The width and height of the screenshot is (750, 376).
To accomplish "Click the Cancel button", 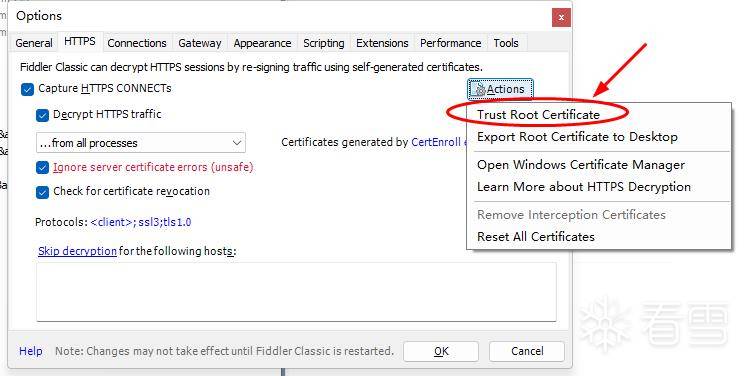I will [x=527, y=351].
